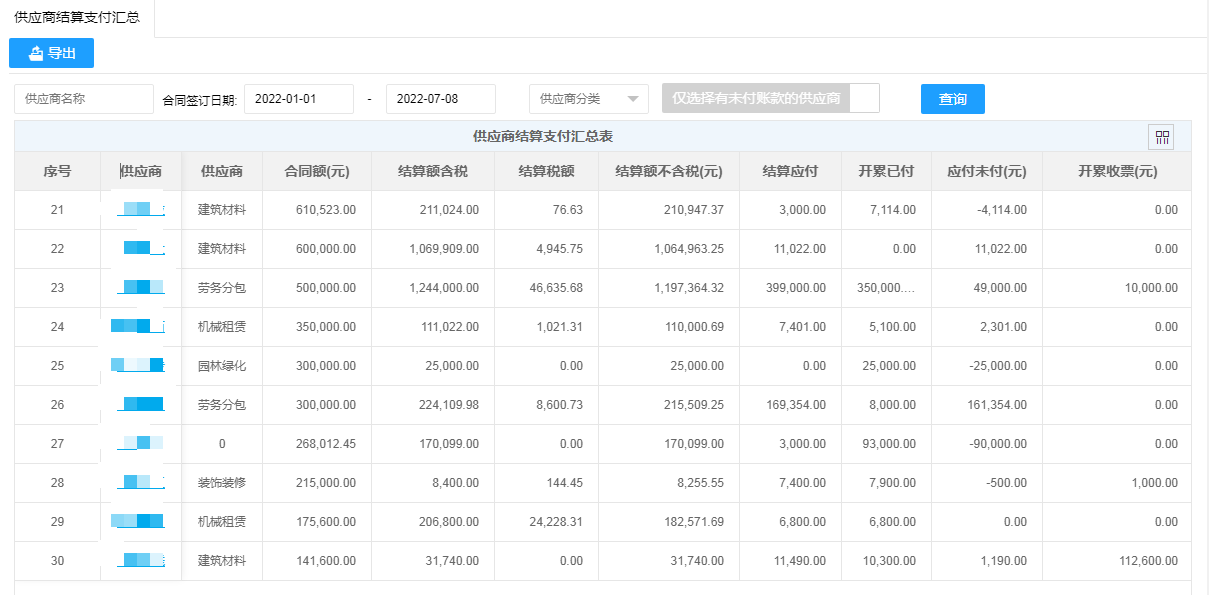Sort by 合同额(元) column header
Screen dimensions: 1209x595
click(317, 171)
